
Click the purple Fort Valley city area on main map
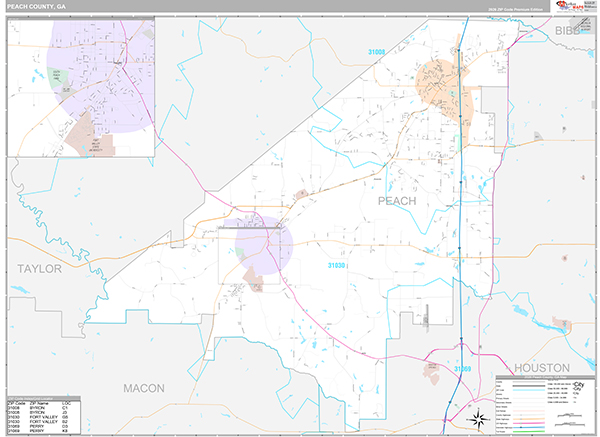point(264,245)
